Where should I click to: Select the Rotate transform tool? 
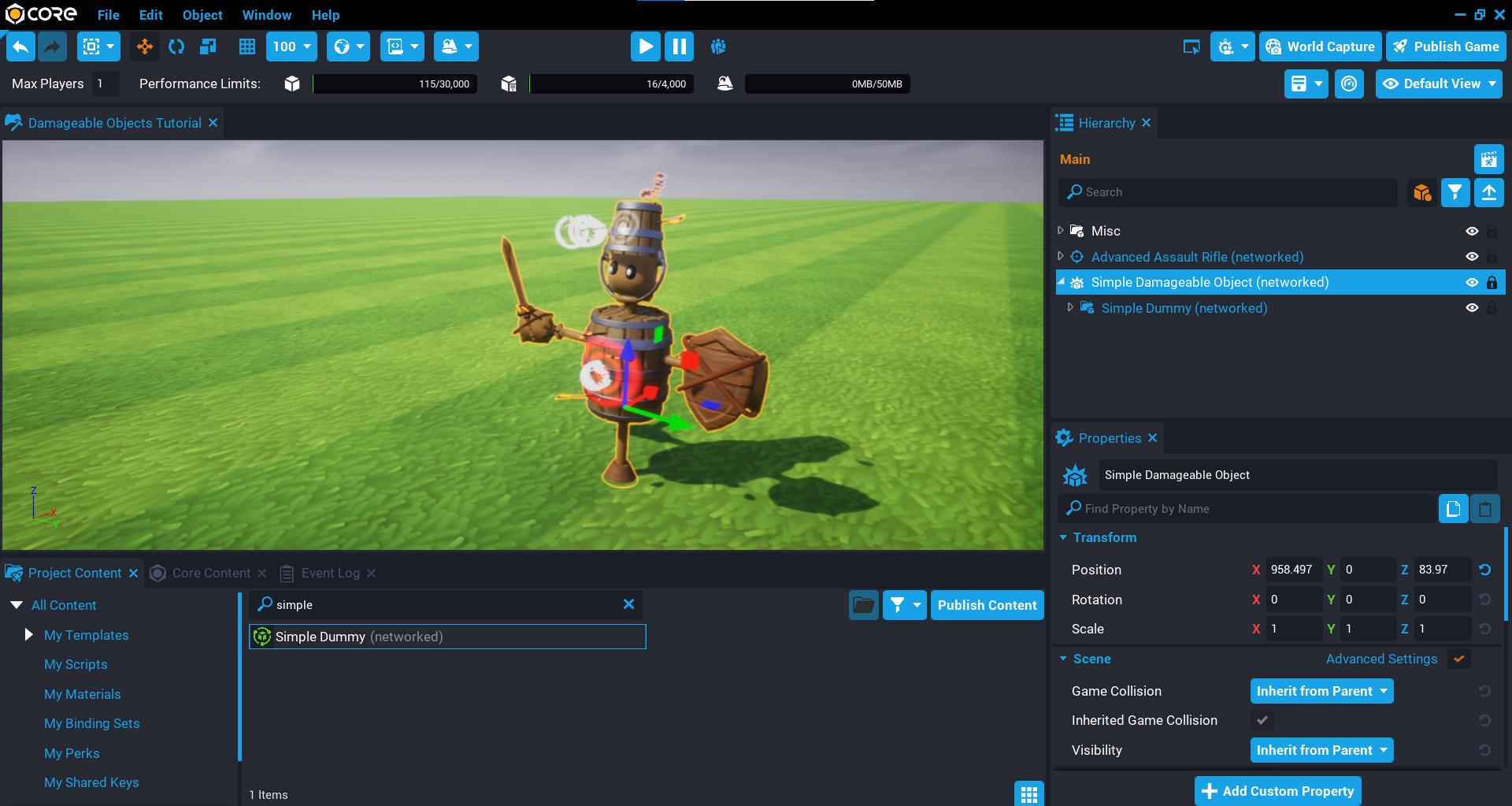pyautogui.click(x=176, y=47)
